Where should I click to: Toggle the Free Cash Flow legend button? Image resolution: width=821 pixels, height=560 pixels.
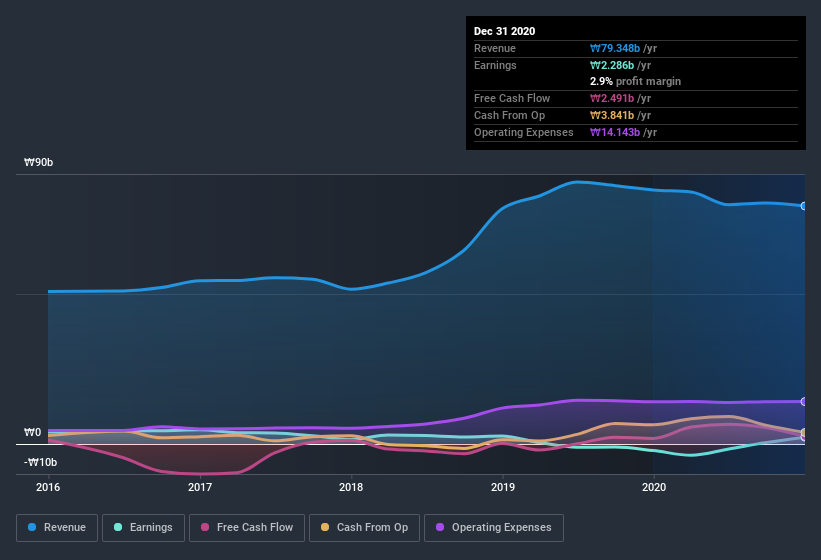tap(247, 528)
